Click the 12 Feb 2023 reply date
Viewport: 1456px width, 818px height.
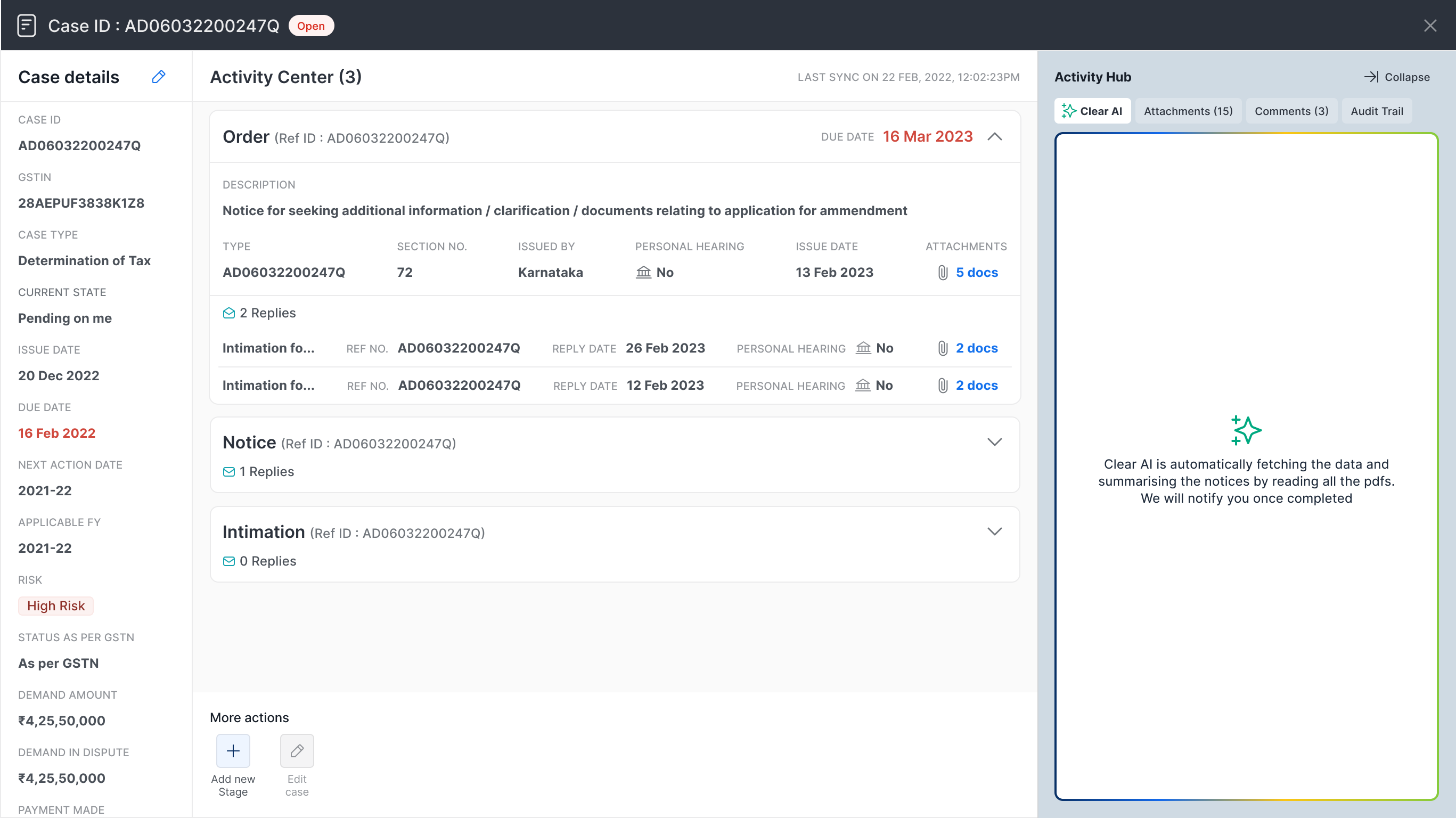point(665,386)
